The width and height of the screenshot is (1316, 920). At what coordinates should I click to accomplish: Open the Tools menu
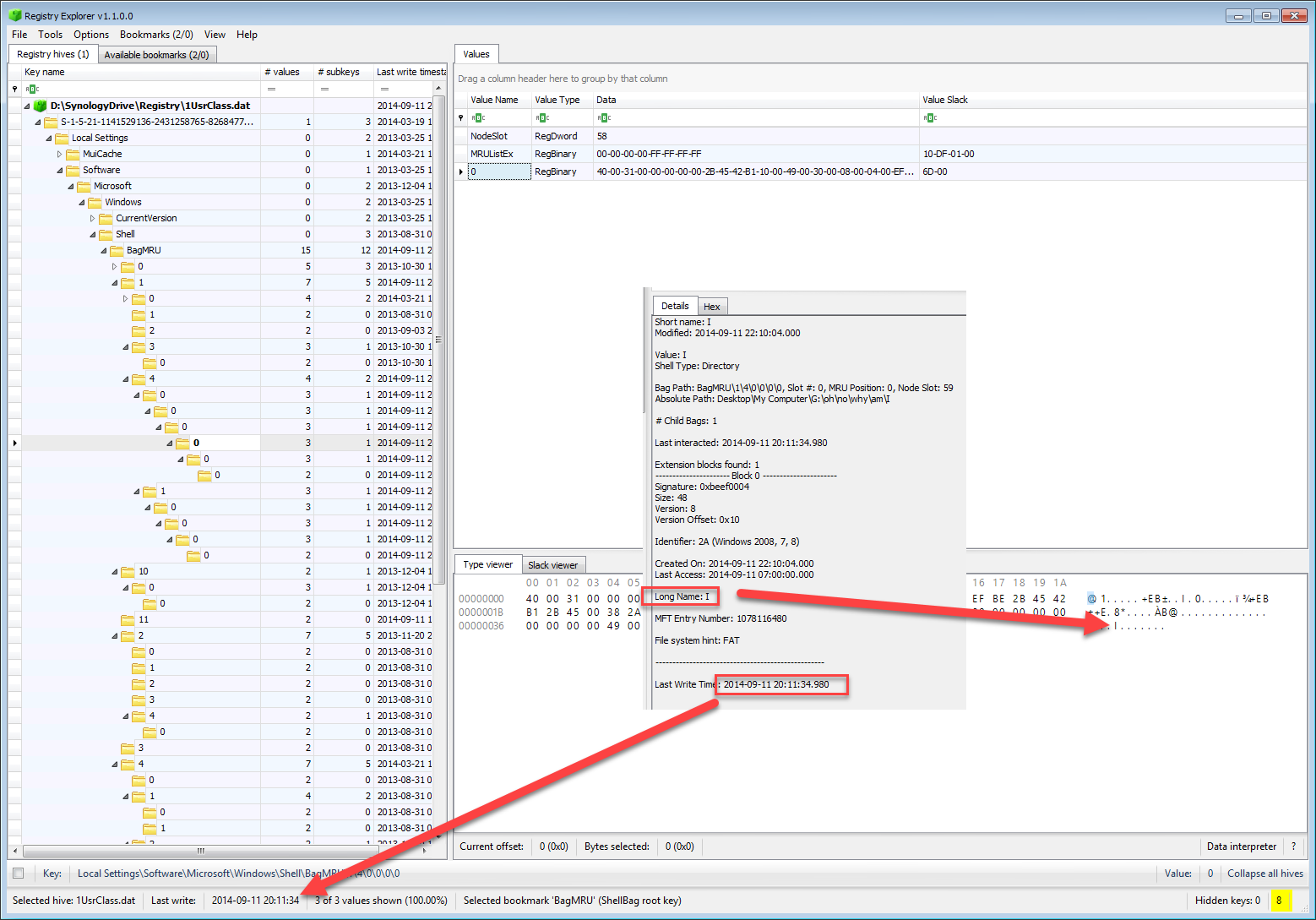point(50,35)
